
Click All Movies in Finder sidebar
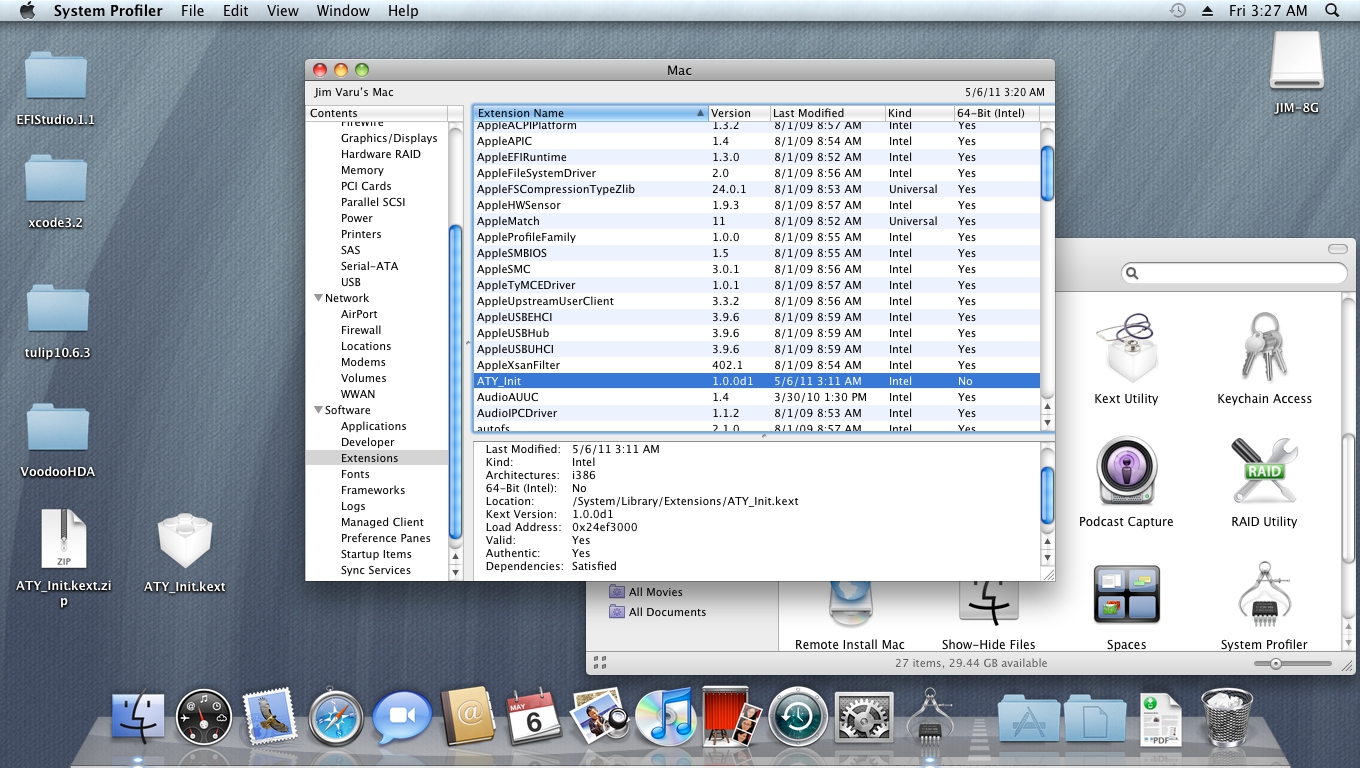click(655, 592)
